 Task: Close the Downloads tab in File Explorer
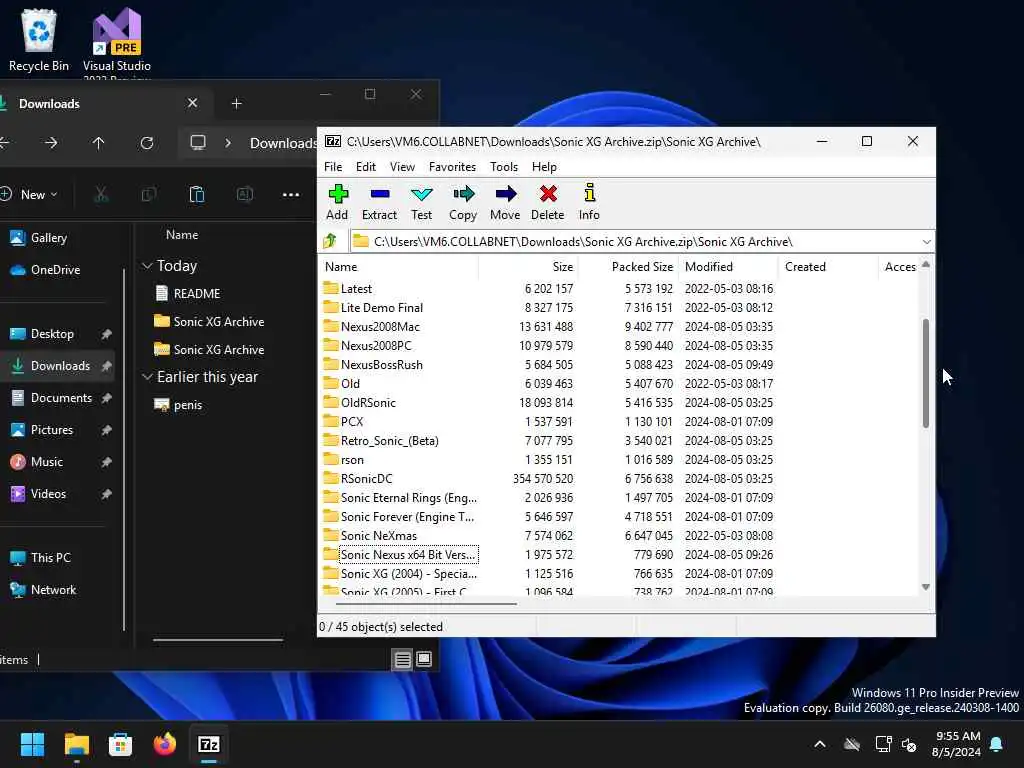point(192,103)
